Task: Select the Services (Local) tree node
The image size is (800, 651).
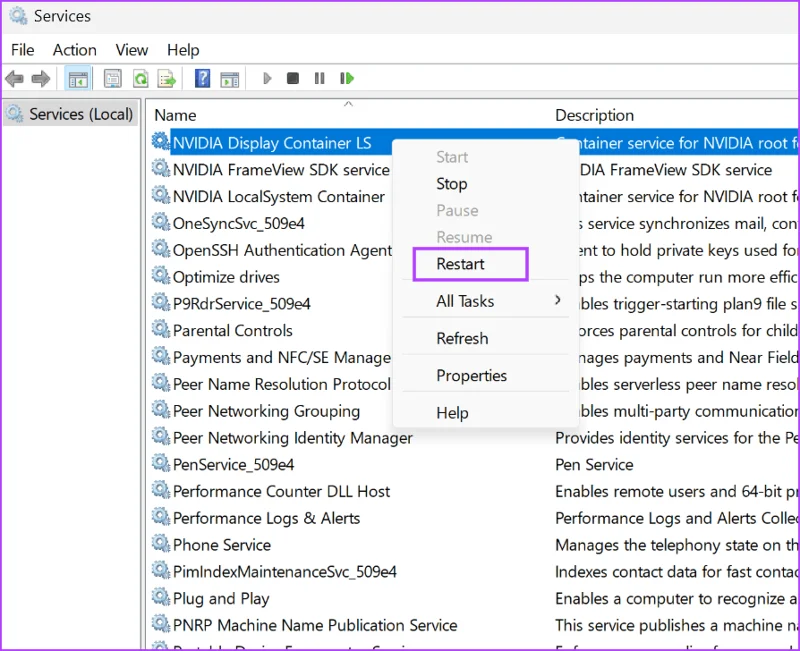Action: tap(71, 114)
